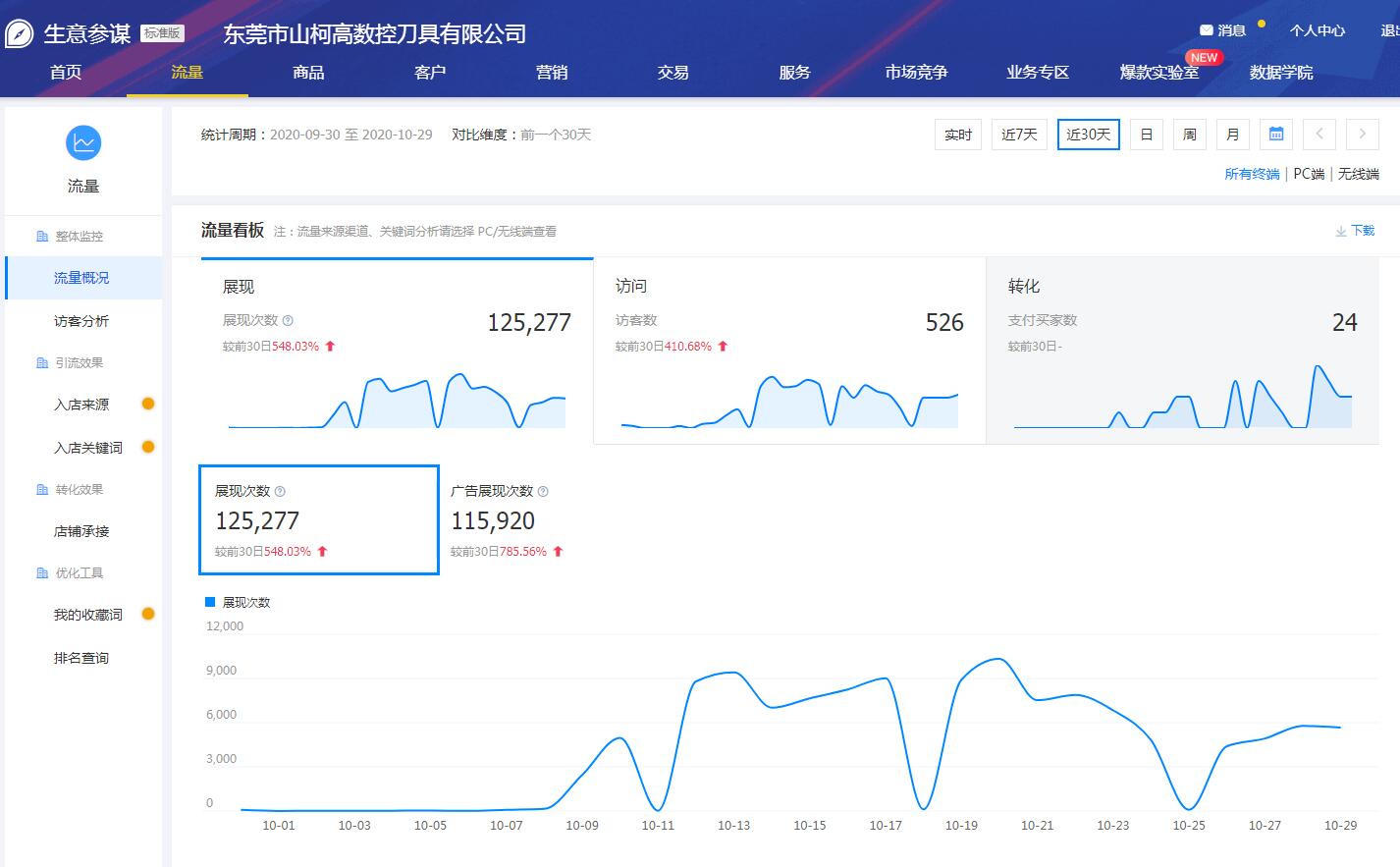The width and height of the screenshot is (1400, 867).
Task: Click the next period arrow
Action: coord(1362,135)
